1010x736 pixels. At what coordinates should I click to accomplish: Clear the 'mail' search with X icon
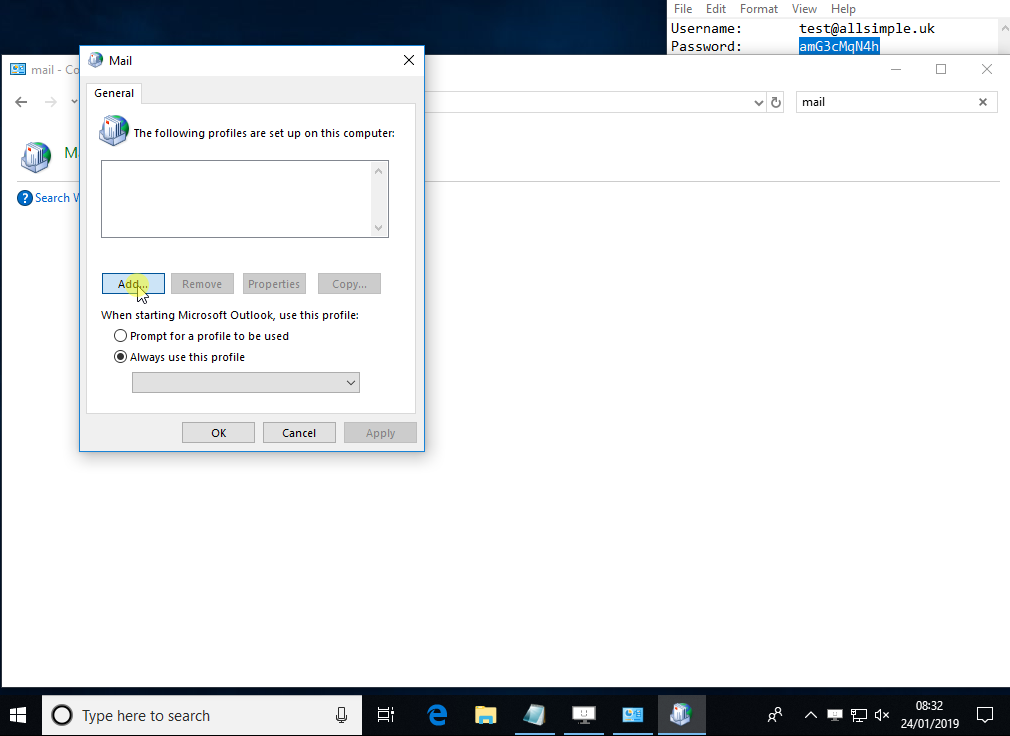982,102
